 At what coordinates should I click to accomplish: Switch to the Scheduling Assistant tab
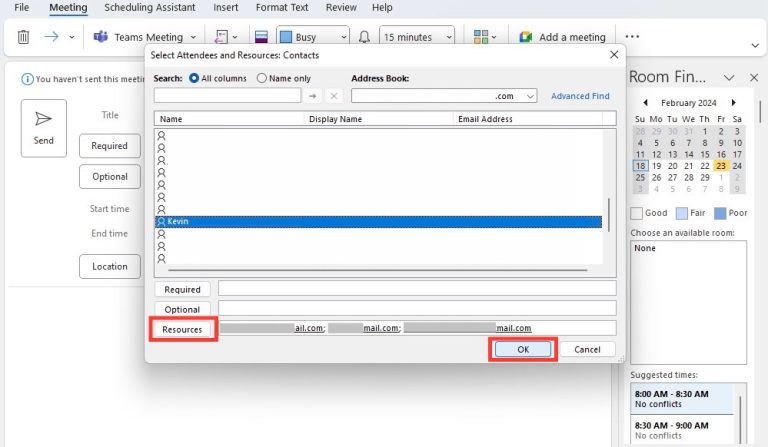pos(150,8)
